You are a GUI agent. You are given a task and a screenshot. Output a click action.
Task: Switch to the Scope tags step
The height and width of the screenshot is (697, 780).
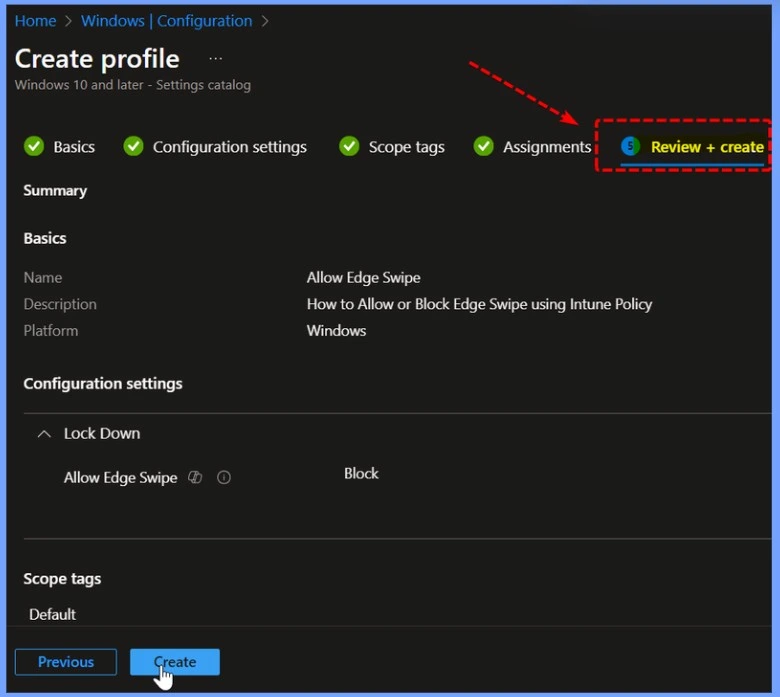click(x=406, y=147)
